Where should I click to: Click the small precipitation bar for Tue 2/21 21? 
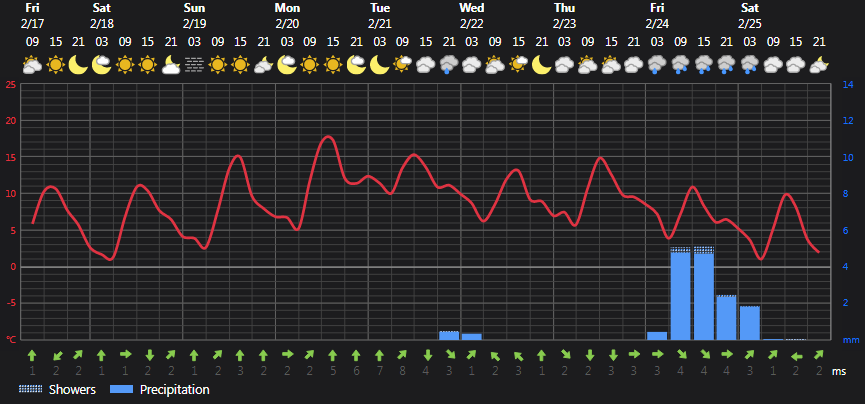coord(449,335)
